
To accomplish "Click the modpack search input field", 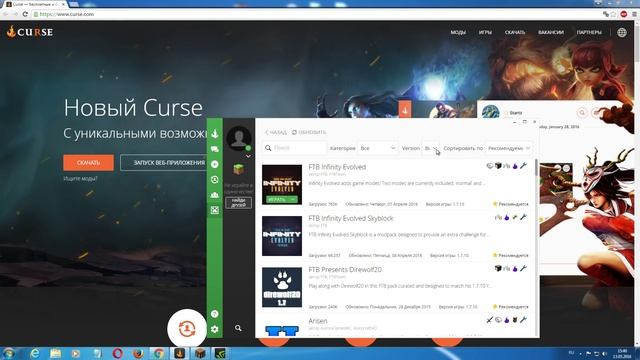I will [295, 148].
